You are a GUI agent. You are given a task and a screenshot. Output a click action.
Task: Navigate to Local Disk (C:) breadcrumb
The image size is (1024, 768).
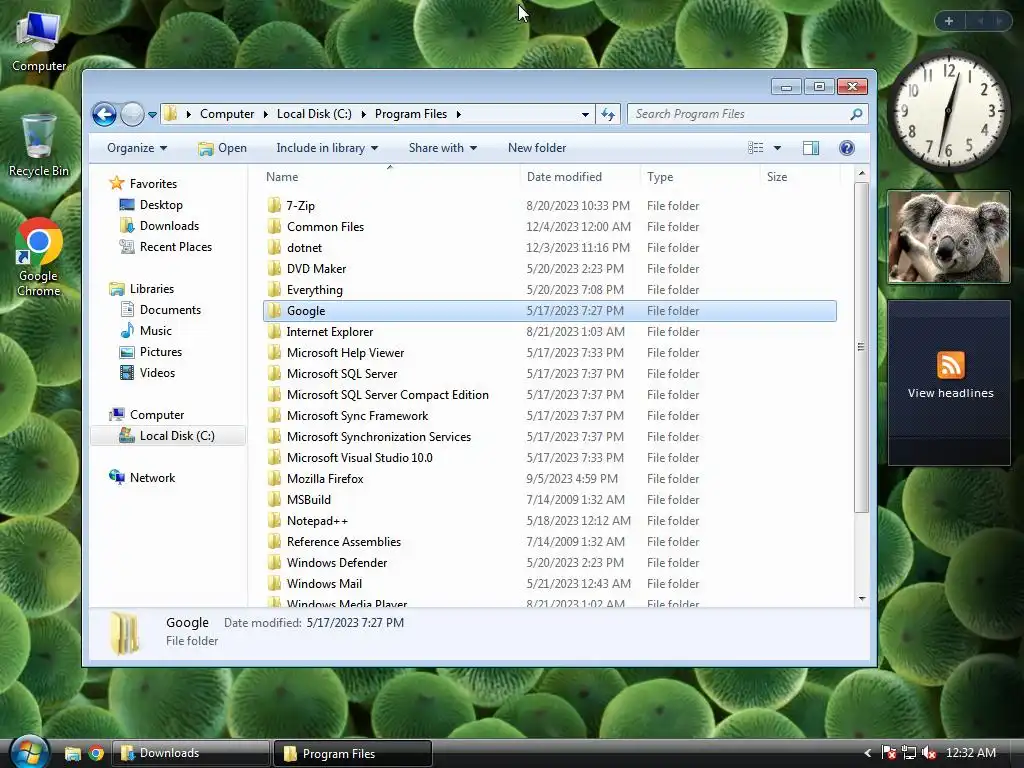(314, 114)
